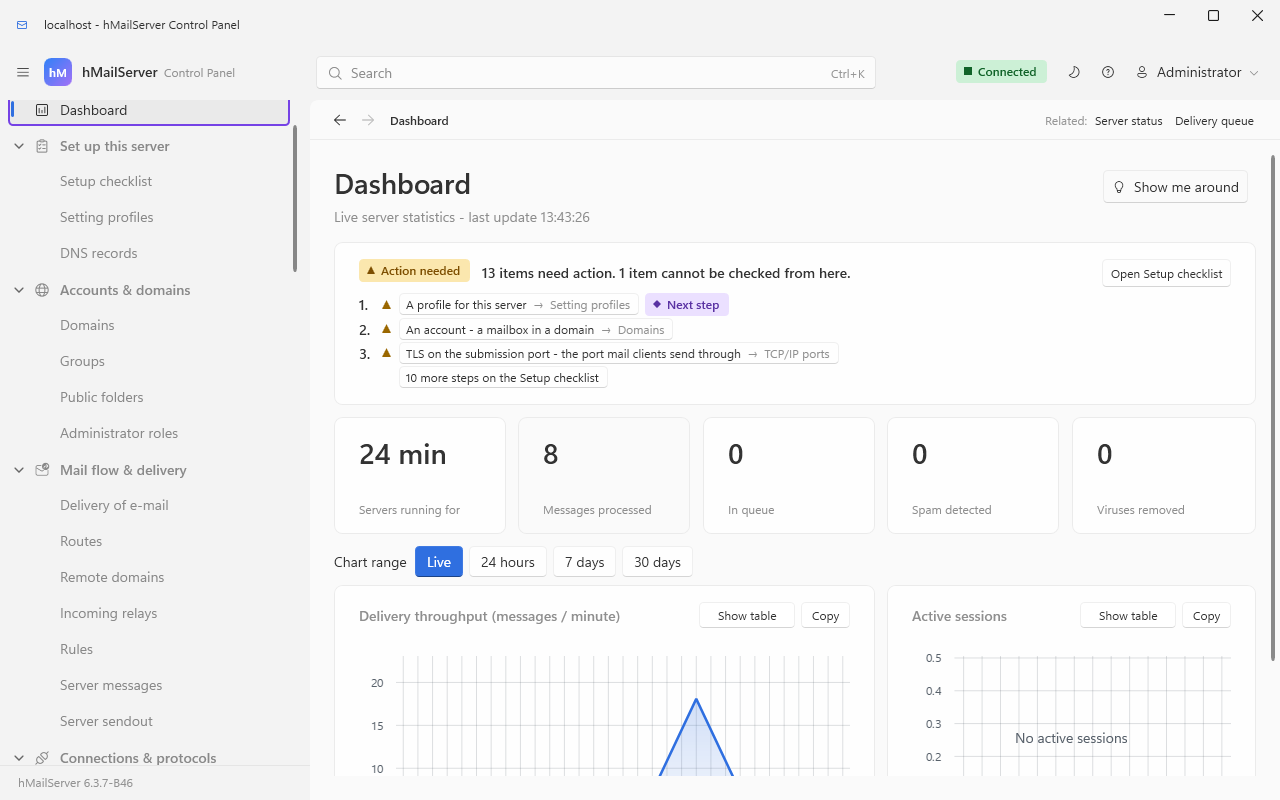1280x800 pixels.
Task: Click the Administrator user avatar icon
Action: click(1142, 72)
